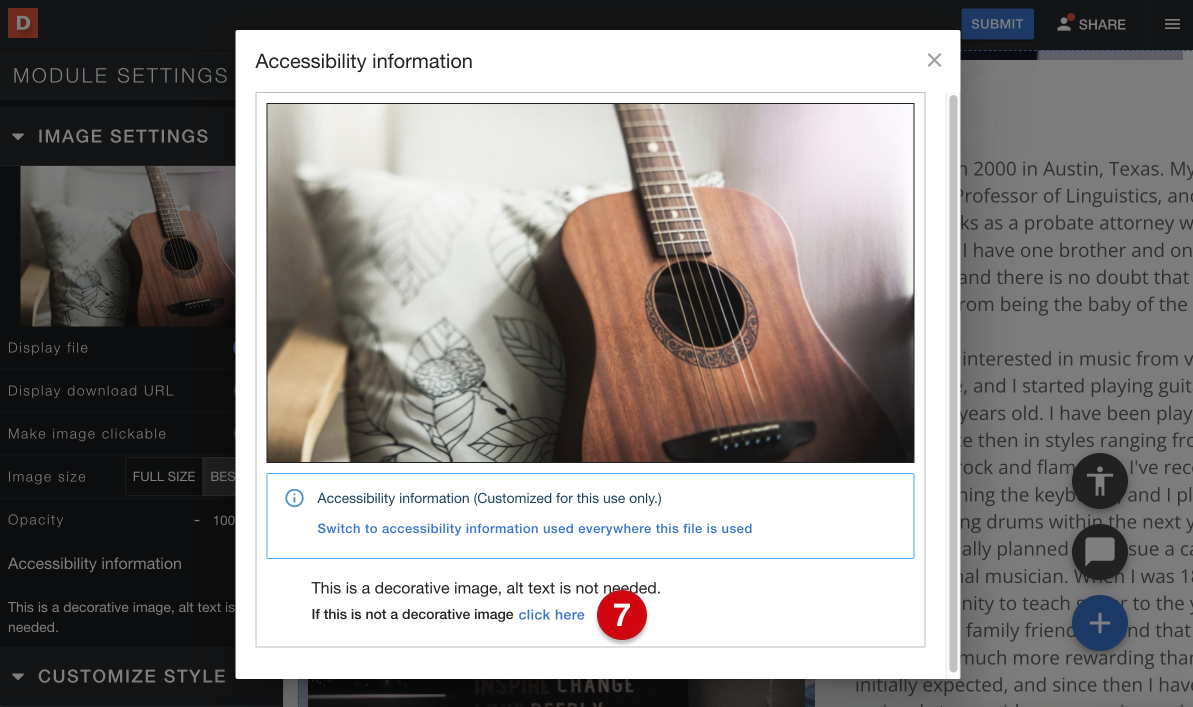
Task: Click Switch to accessibility information used everywhere link
Action: [x=534, y=529]
